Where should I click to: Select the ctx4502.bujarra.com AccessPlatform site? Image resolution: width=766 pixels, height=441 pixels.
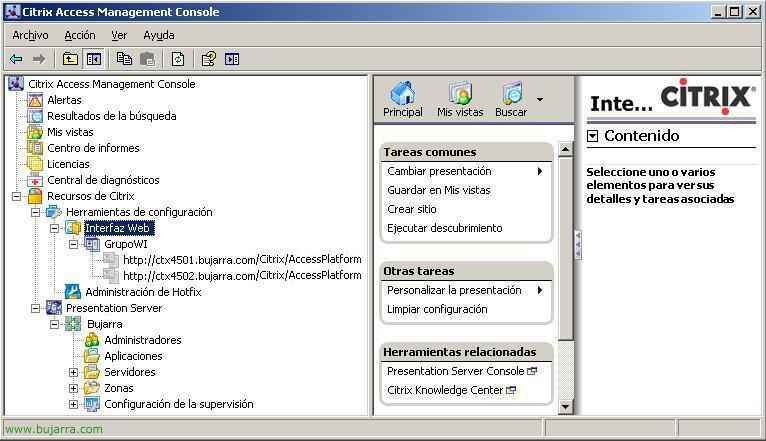click(x=242, y=276)
